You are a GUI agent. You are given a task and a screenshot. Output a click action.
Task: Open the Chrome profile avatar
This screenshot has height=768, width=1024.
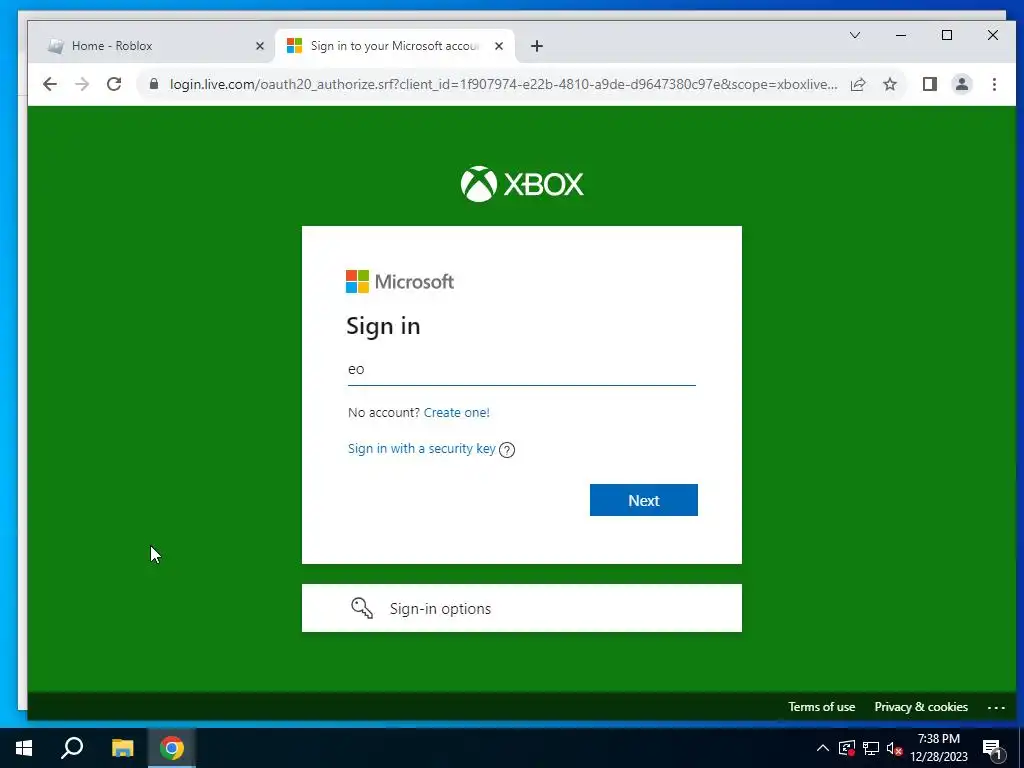coord(961,84)
